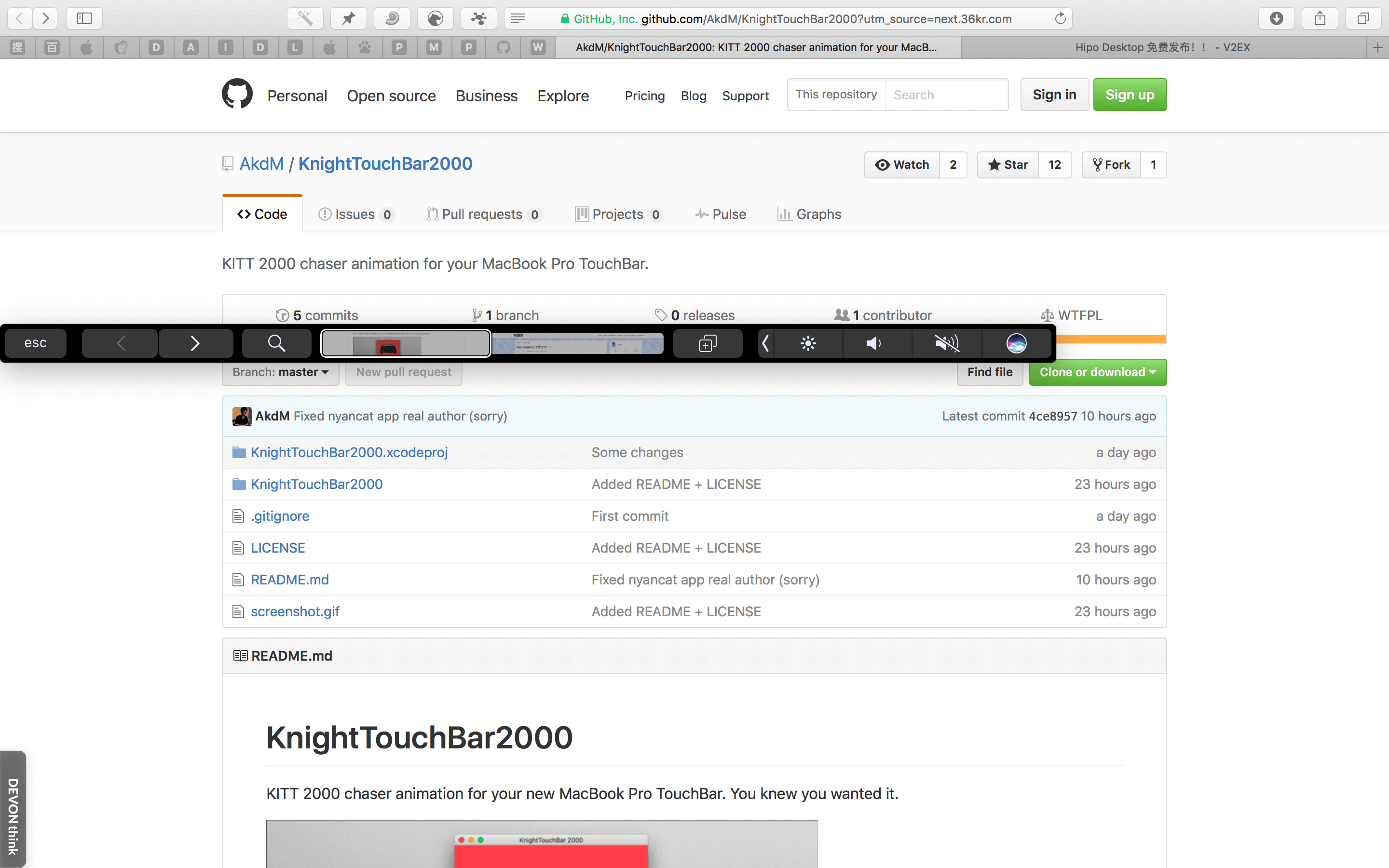Open the README.md file
Screen dimensions: 1389x868
click(x=290, y=580)
